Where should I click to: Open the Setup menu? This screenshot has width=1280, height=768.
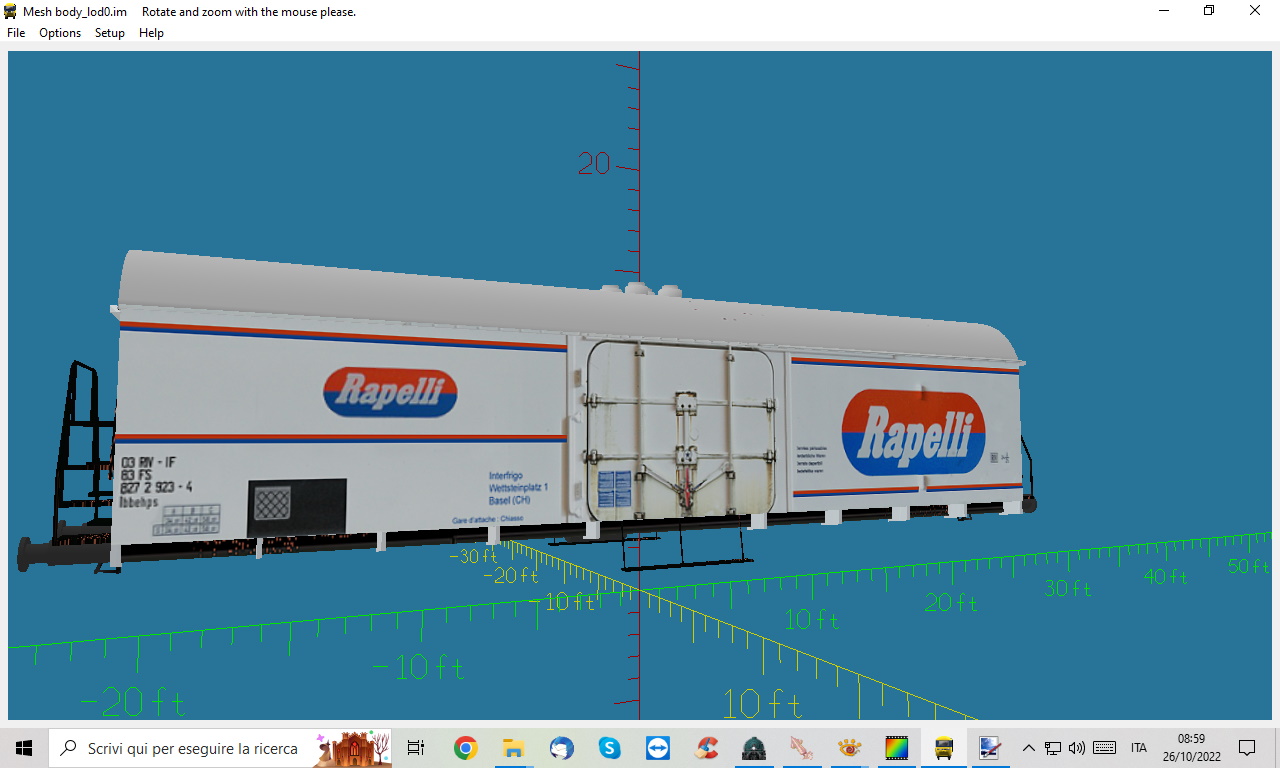(x=110, y=33)
